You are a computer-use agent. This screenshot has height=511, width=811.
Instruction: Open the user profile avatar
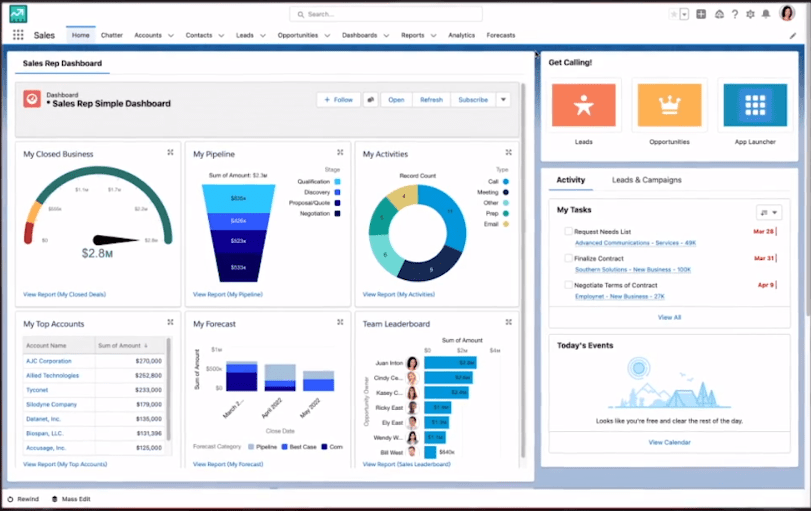[787, 13]
